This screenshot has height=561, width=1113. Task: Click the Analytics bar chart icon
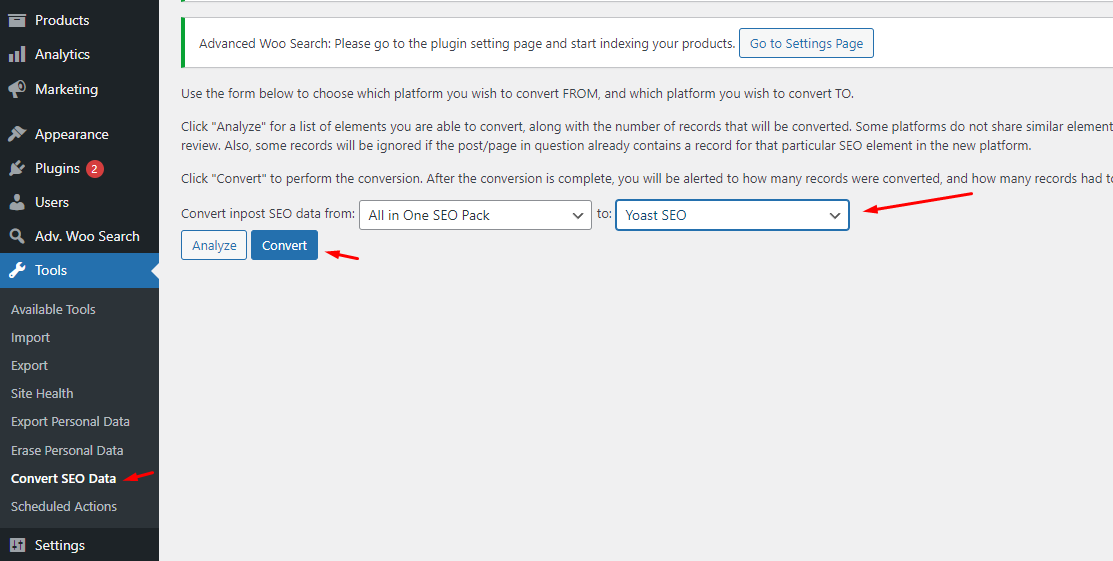tap(17, 54)
